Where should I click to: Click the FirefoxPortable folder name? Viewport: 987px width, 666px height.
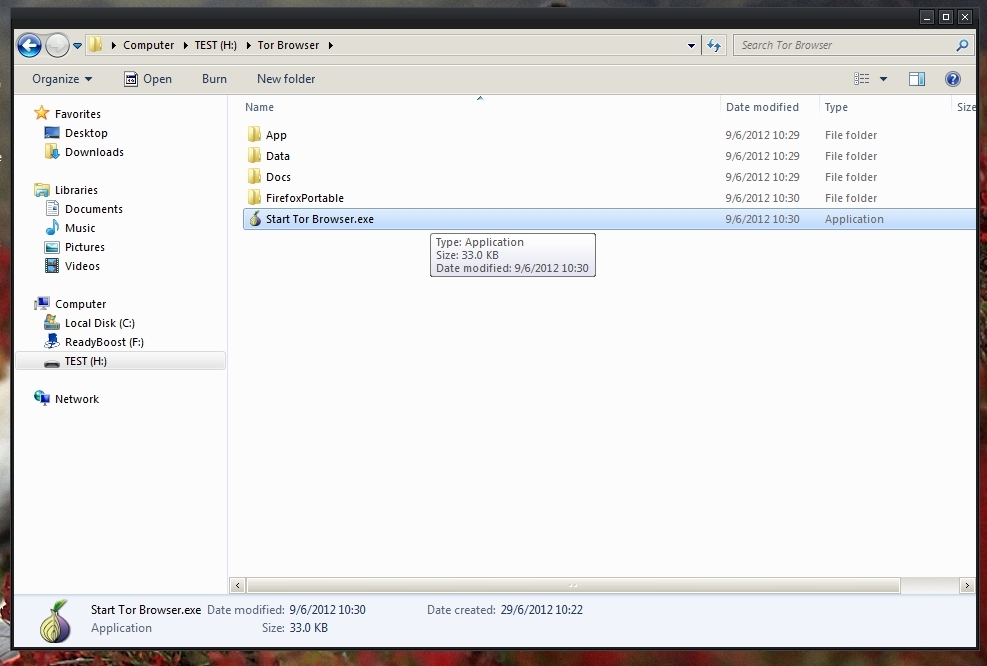[x=305, y=198]
